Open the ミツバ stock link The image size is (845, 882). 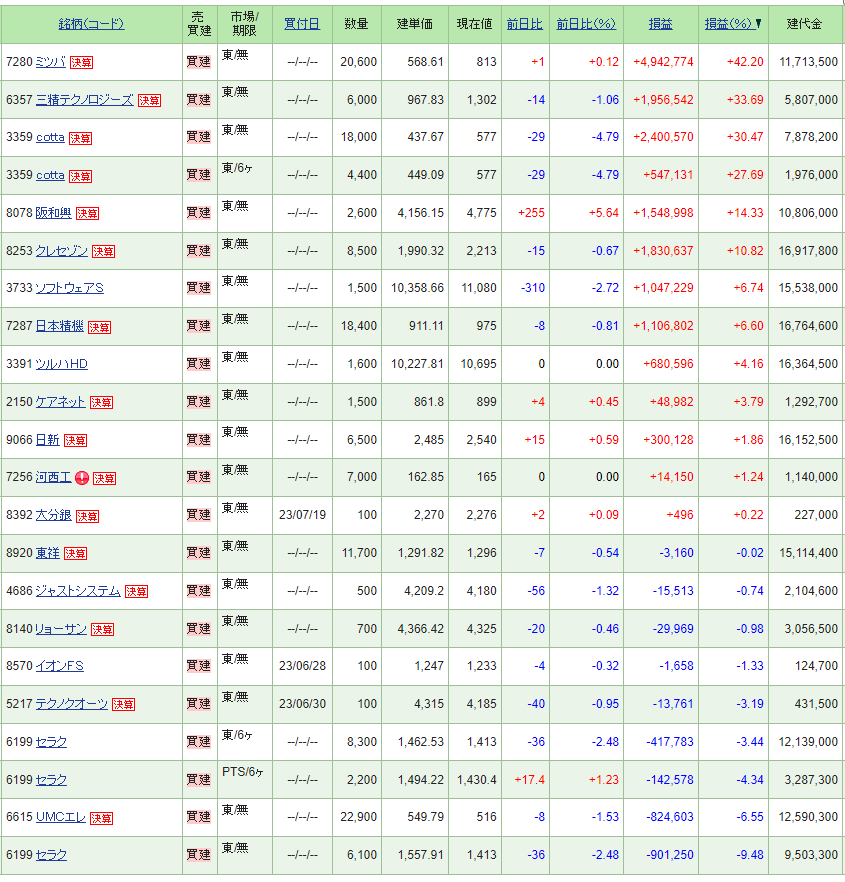51,62
